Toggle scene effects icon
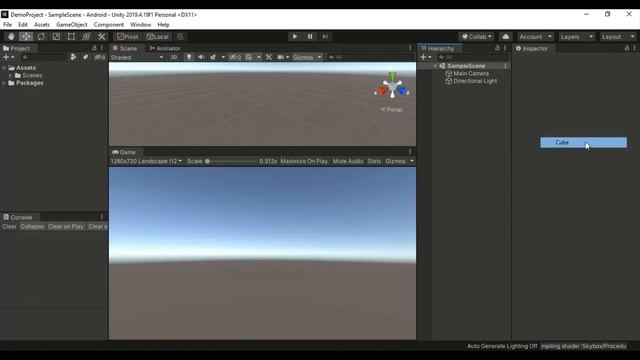 coord(213,58)
